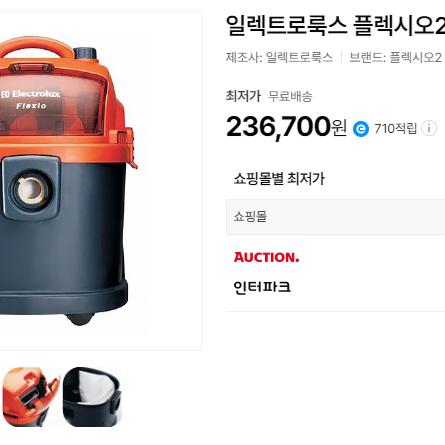Click the 무료배송 free shipping label
Image resolution: width=445 pixels, height=445 pixels.
point(290,97)
